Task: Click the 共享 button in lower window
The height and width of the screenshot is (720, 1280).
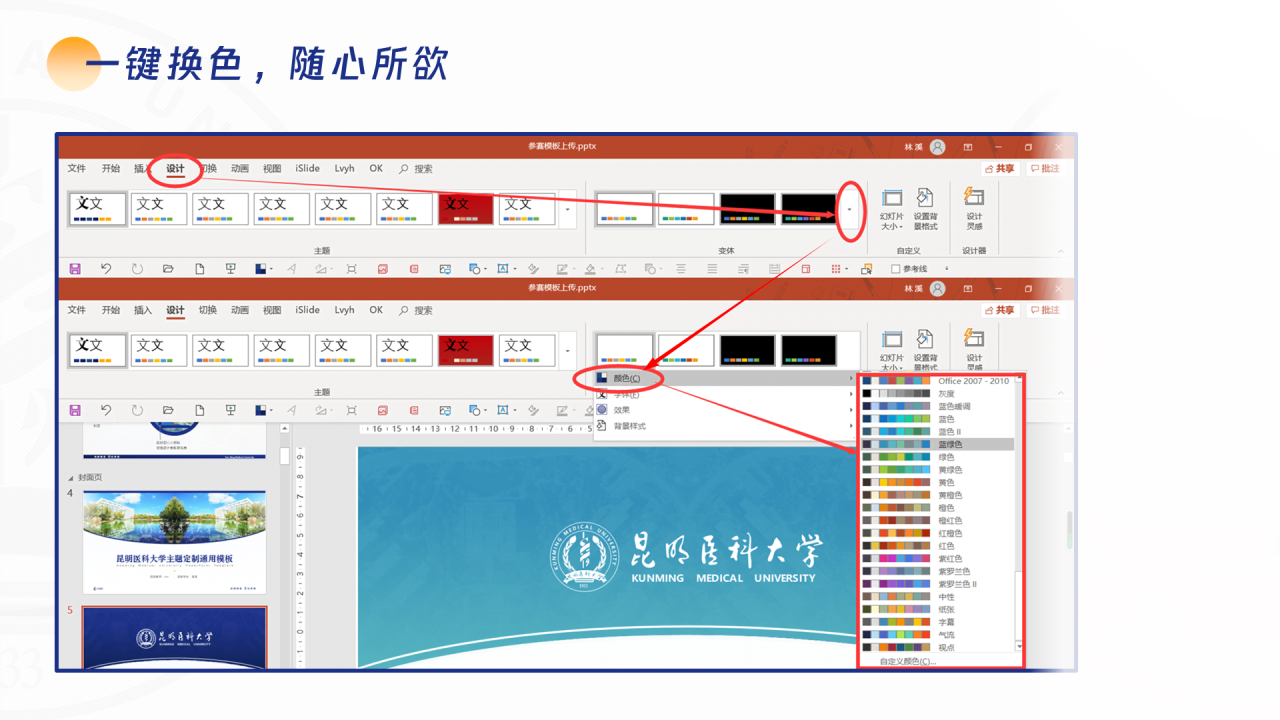Action: 1000,311
